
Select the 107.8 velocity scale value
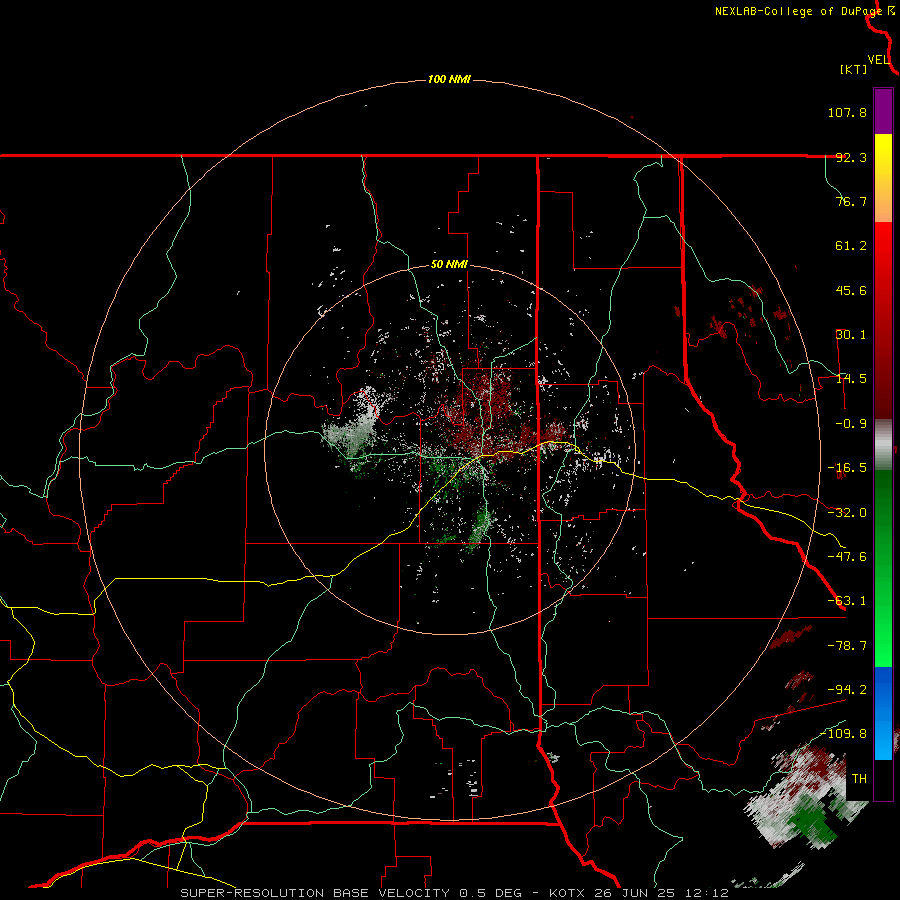click(847, 112)
